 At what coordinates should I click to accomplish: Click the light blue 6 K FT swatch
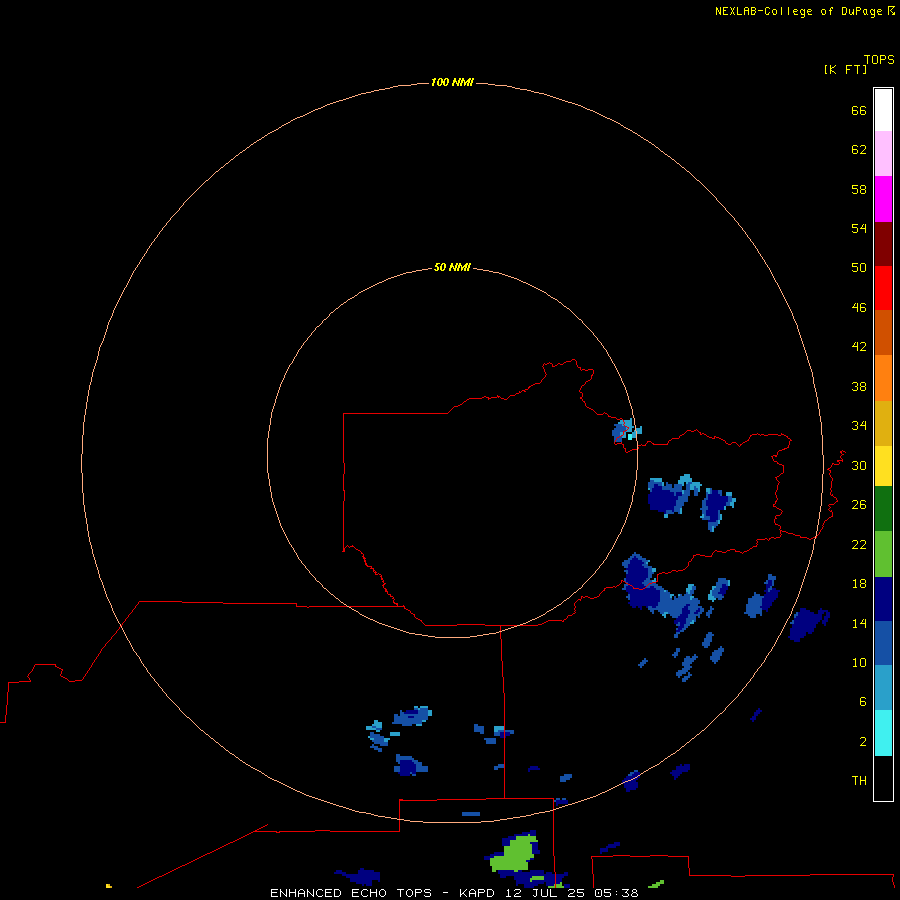(883, 688)
